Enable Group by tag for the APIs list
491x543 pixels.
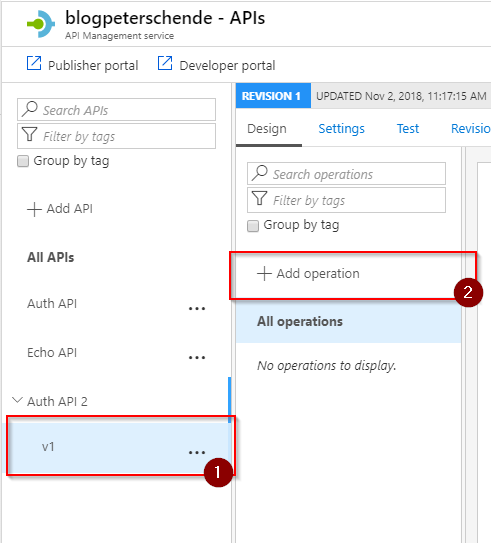pos(23,161)
